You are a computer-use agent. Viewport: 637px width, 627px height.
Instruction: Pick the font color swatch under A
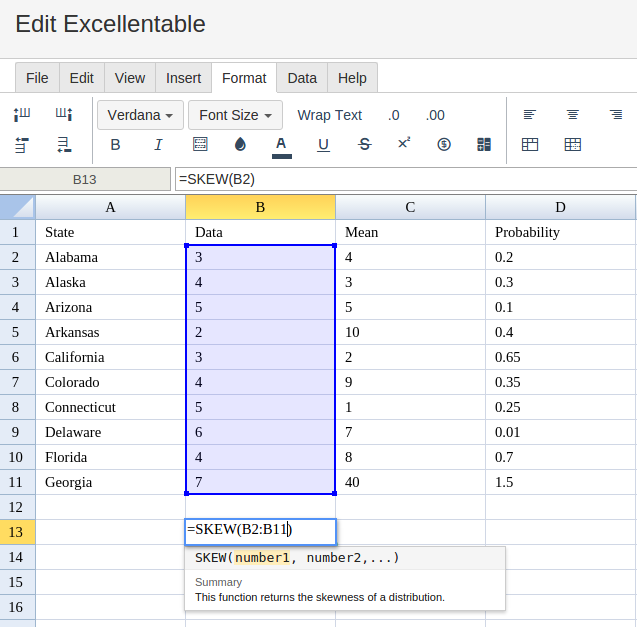click(x=281, y=146)
